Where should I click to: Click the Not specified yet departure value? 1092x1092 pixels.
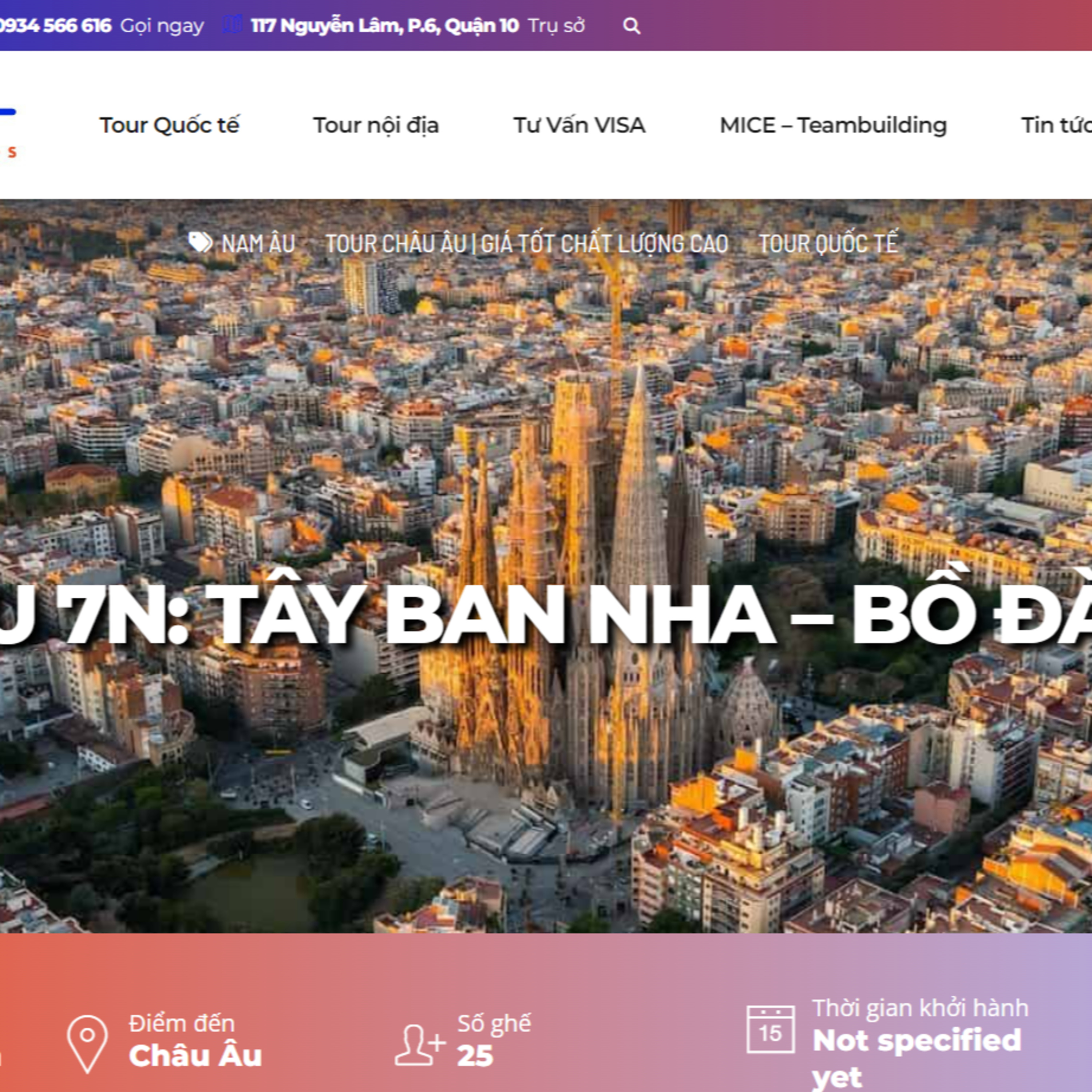point(917,1057)
